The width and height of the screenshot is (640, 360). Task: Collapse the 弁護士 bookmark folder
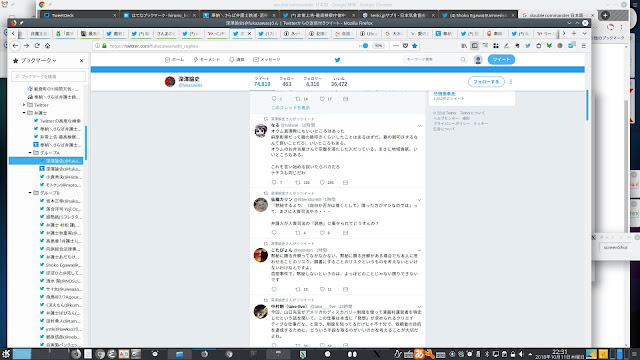click(24, 113)
